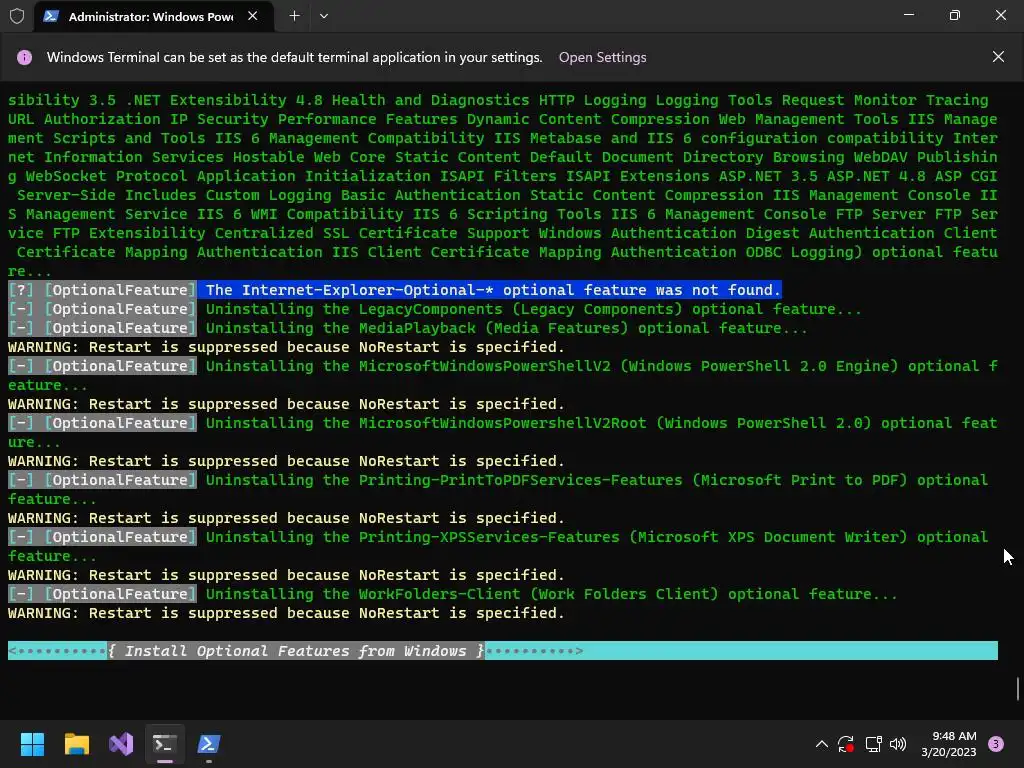
Task: Click the MicrosoftWindowsPowershellV2Root line
Action: [x=503, y=432]
